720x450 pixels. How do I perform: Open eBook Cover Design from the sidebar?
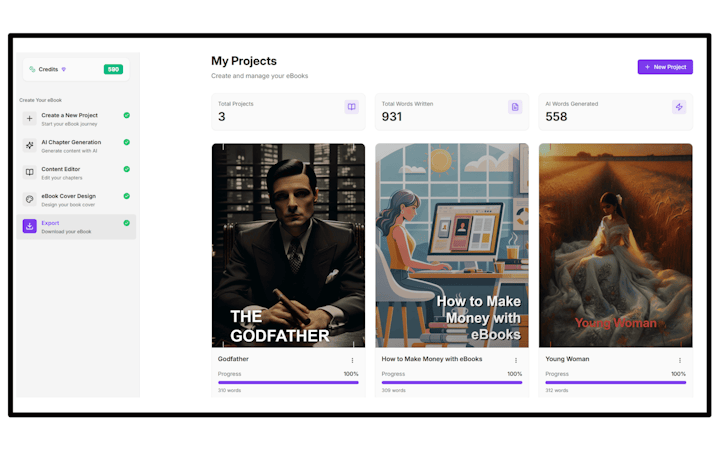point(76,200)
